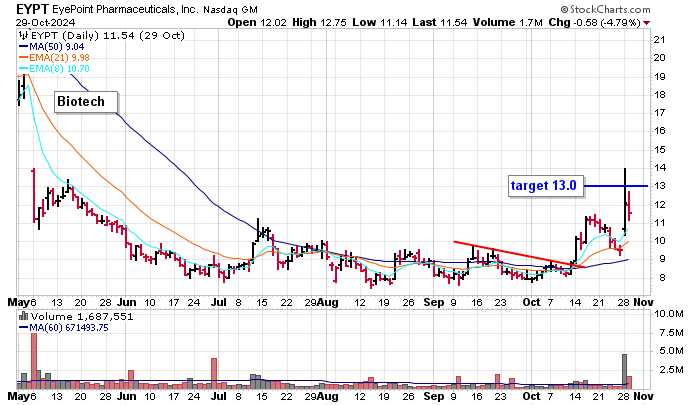Click the large gray volume bar at Oct 28
Viewport: 700px width, 405px height.
[625, 372]
